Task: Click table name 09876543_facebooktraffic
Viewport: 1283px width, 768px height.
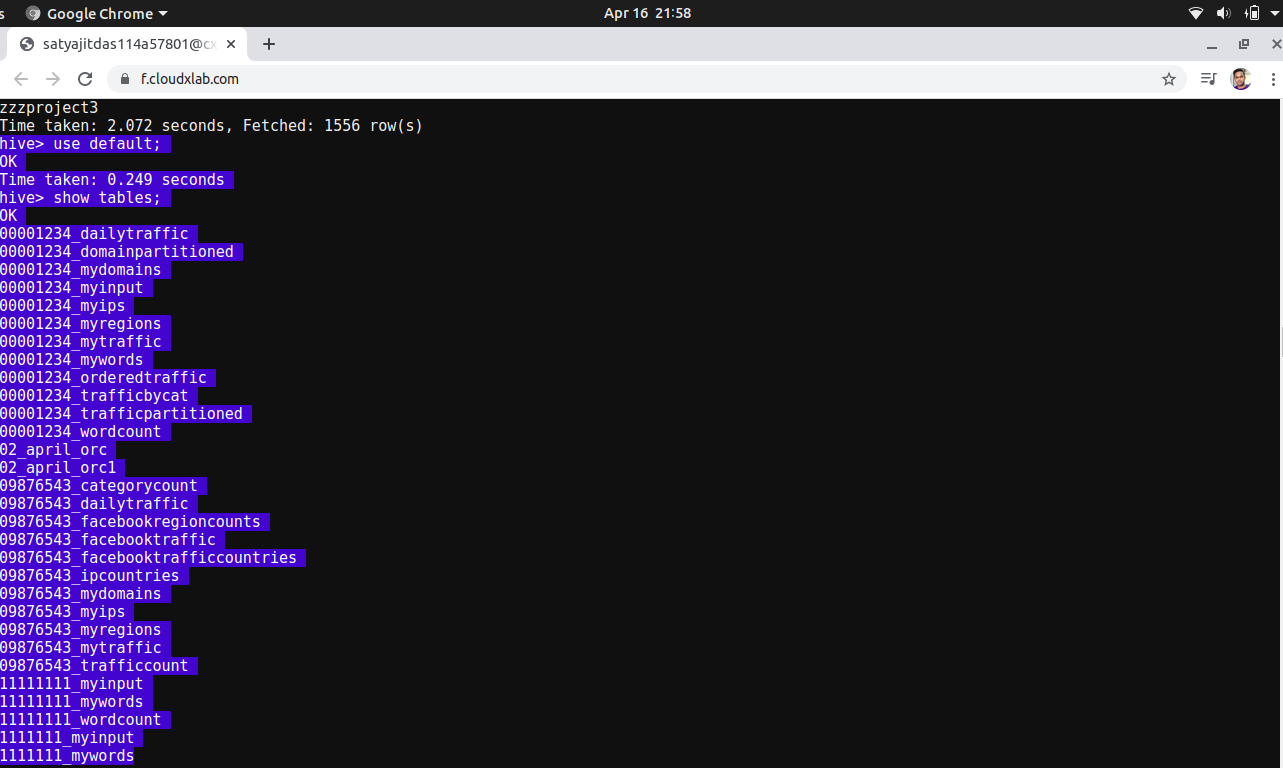Action: pyautogui.click(x=108, y=540)
